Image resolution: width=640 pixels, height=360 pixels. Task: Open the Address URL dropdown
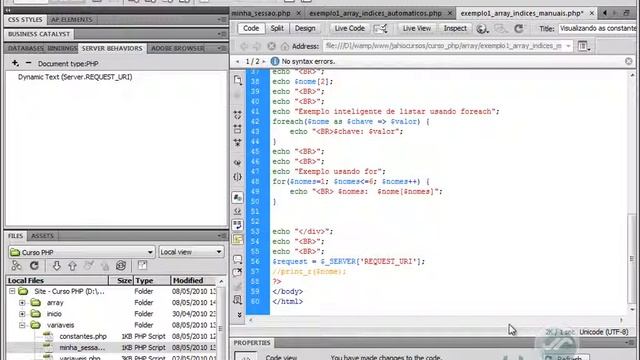coord(568,46)
